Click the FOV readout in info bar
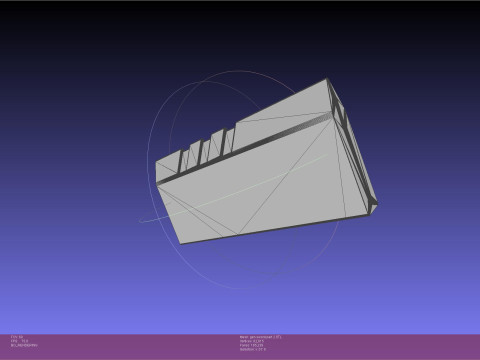 (x=17, y=337)
